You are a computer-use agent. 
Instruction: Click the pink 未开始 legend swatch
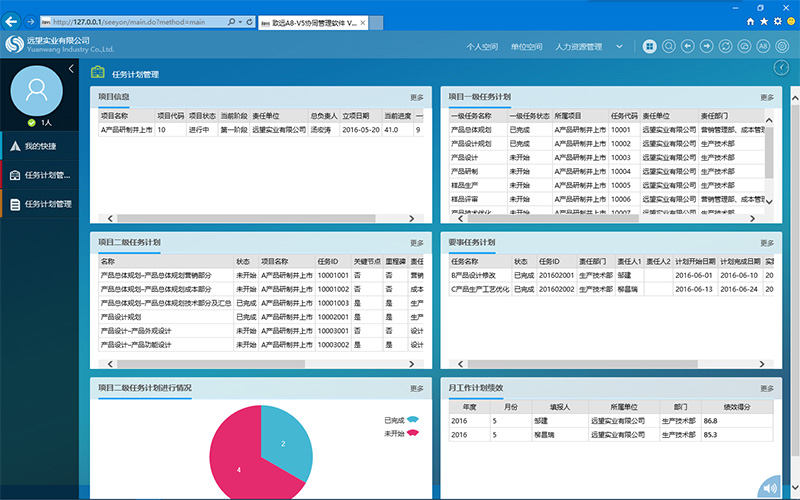coord(412,433)
